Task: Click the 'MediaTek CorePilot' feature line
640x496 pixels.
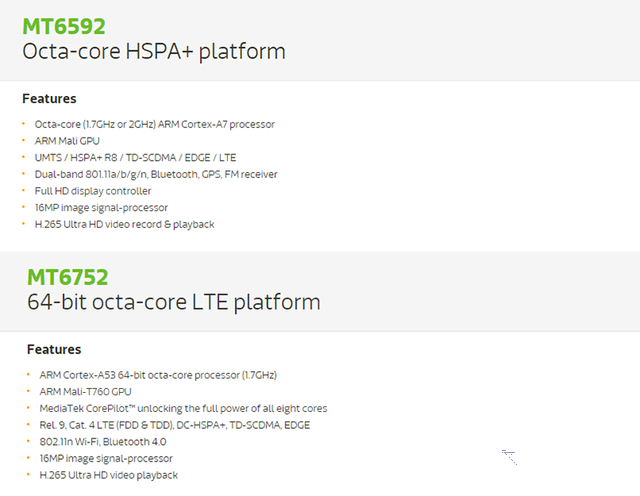Action: pos(183,408)
